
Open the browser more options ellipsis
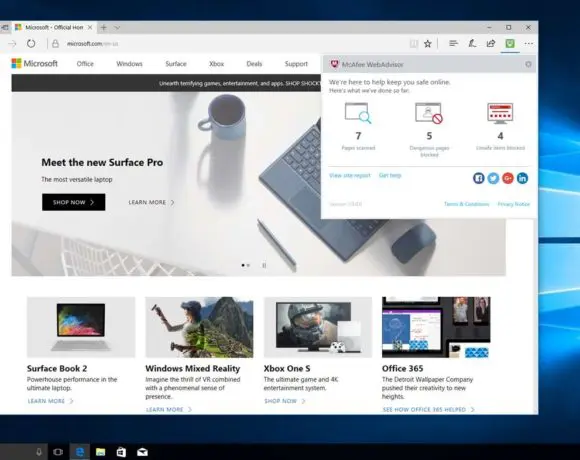pos(529,44)
